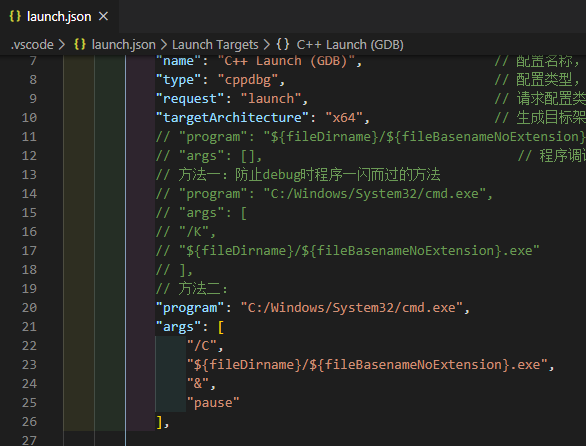Place cursor in the "name" key
The width and height of the screenshot is (586, 446).
(178, 61)
